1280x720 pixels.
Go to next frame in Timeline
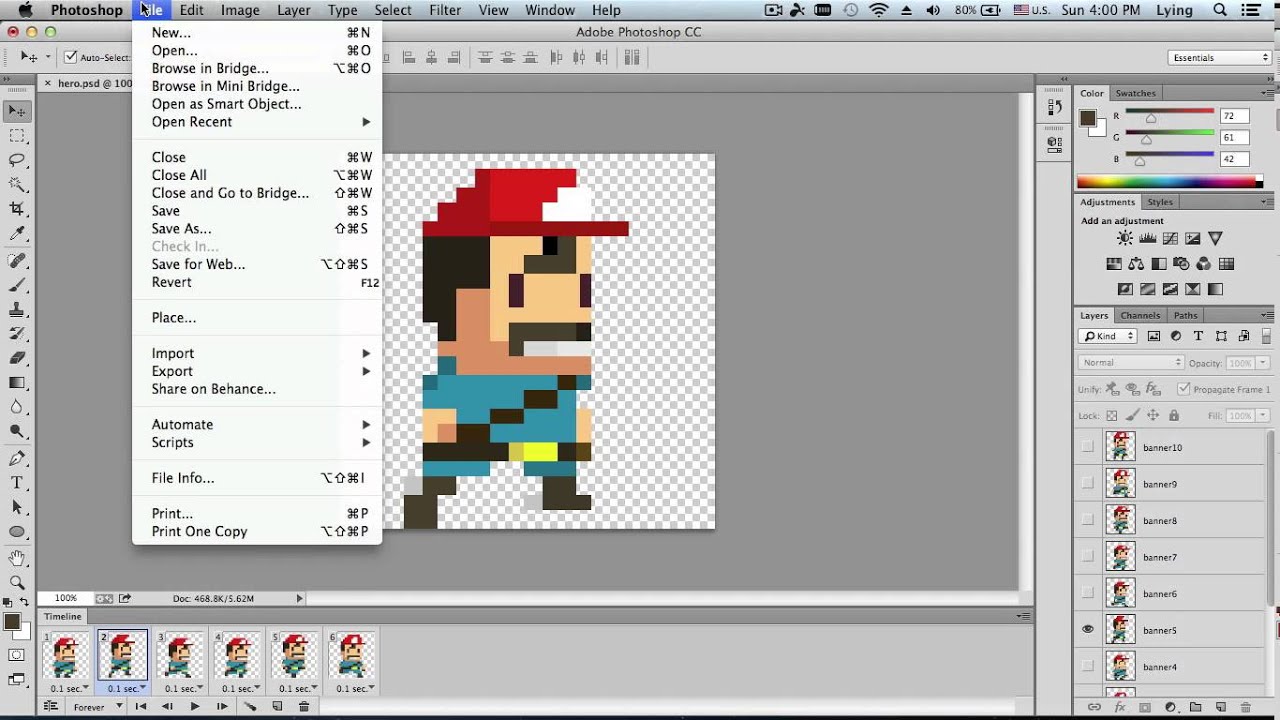point(221,707)
